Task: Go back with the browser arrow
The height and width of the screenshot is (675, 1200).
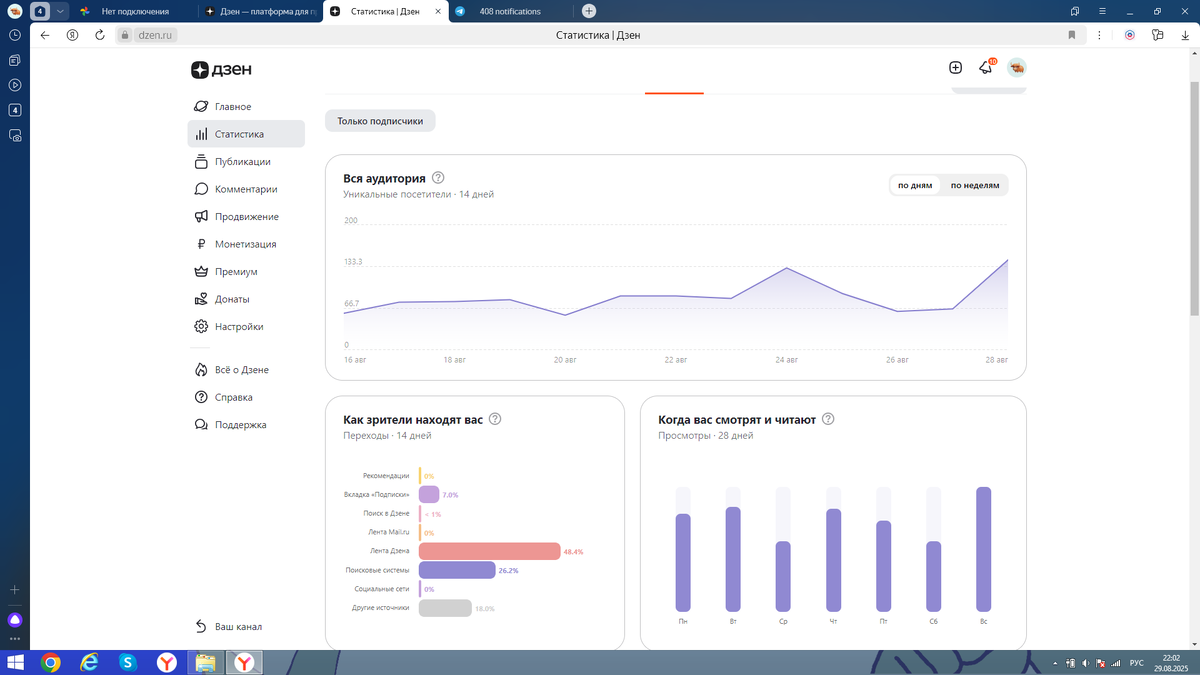Action: pyautogui.click(x=44, y=35)
